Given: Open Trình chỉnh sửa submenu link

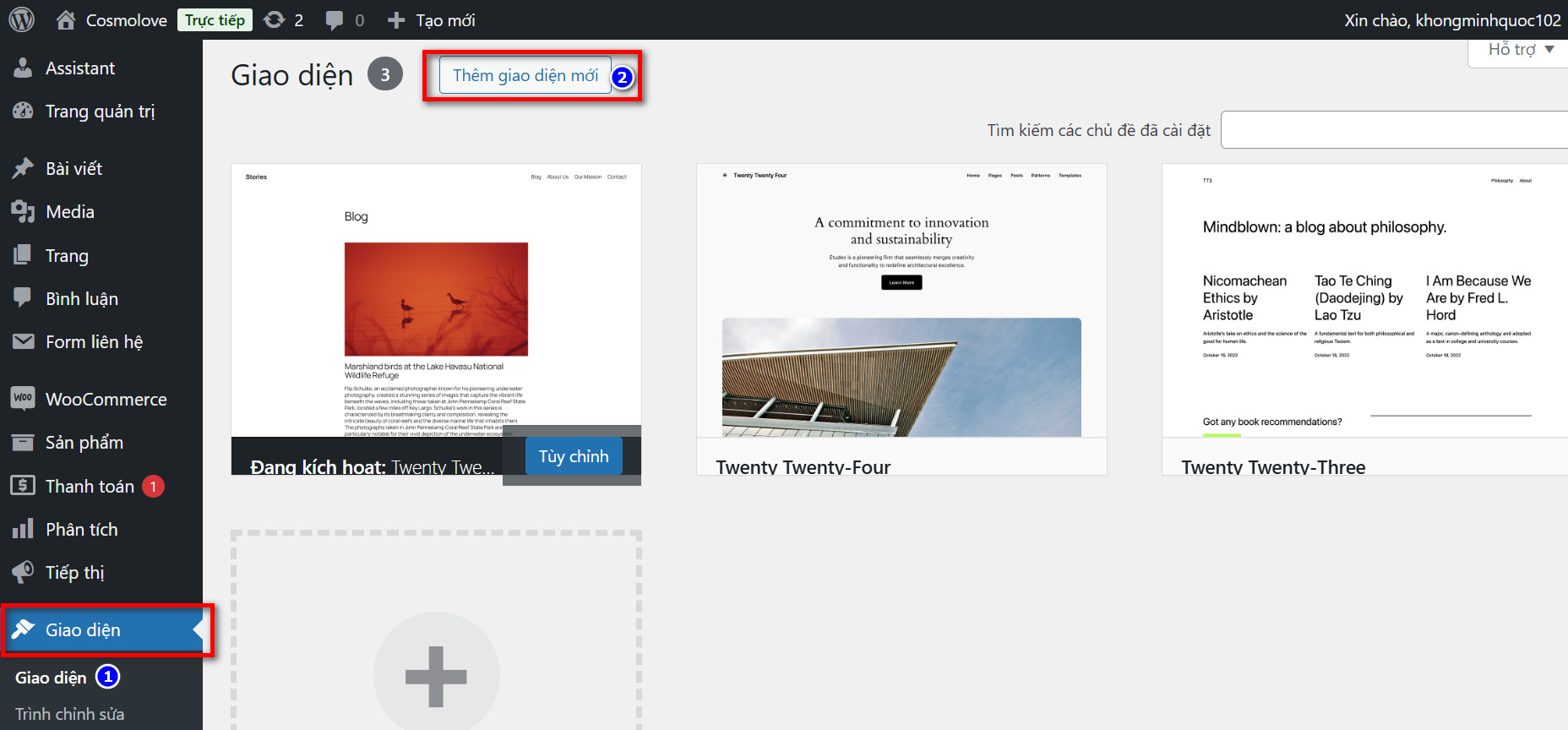Looking at the screenshot, I should click(x=69, y=714).
